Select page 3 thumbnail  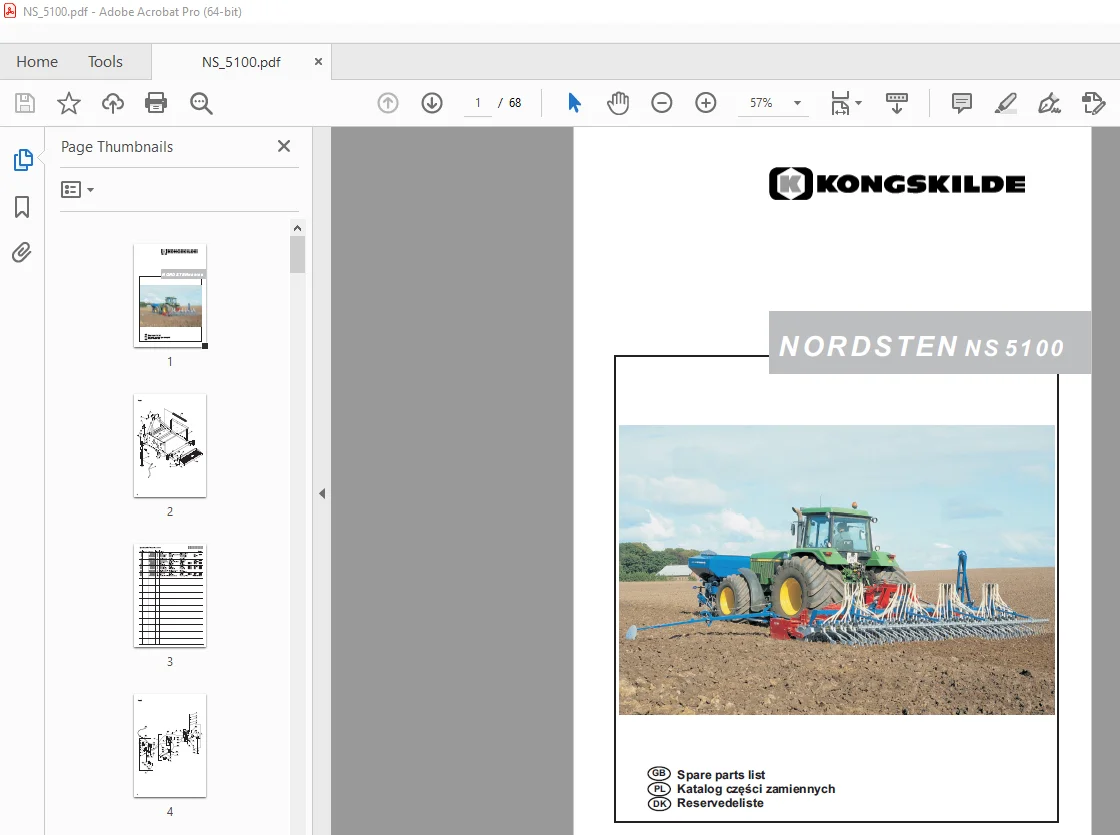(x=170, y=596)
